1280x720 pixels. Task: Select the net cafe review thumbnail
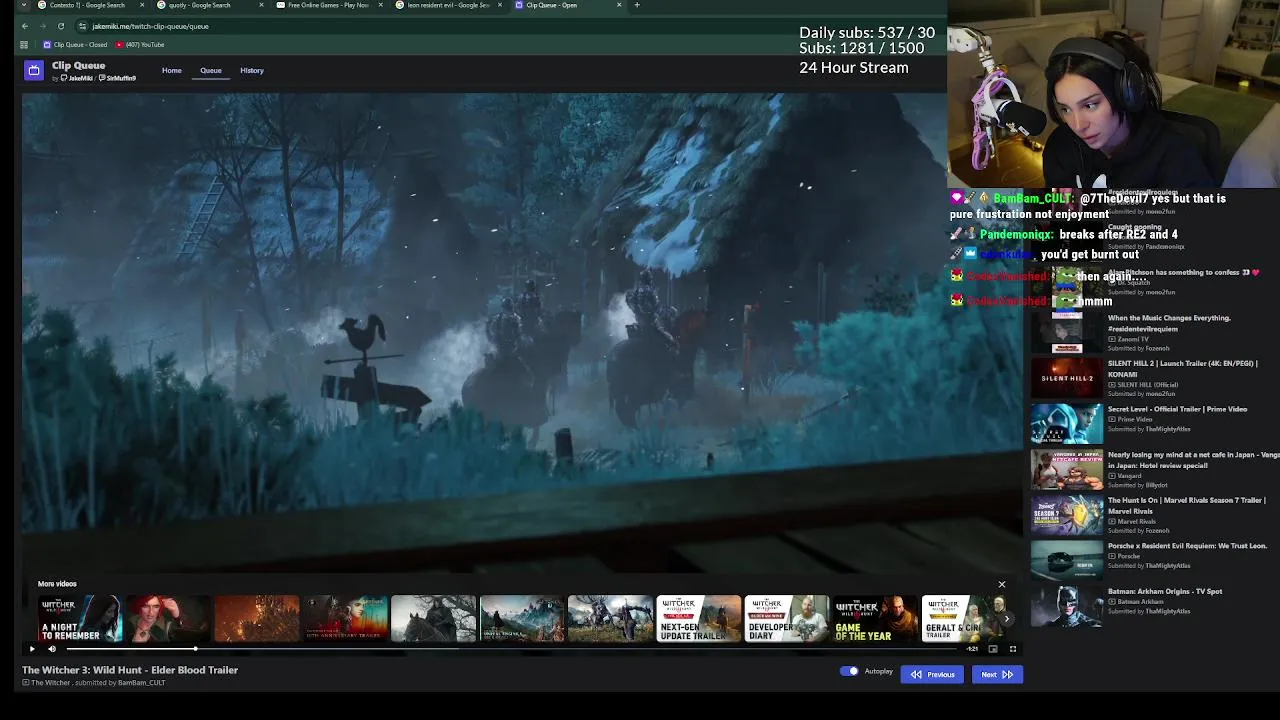(x=1067, y=470)
